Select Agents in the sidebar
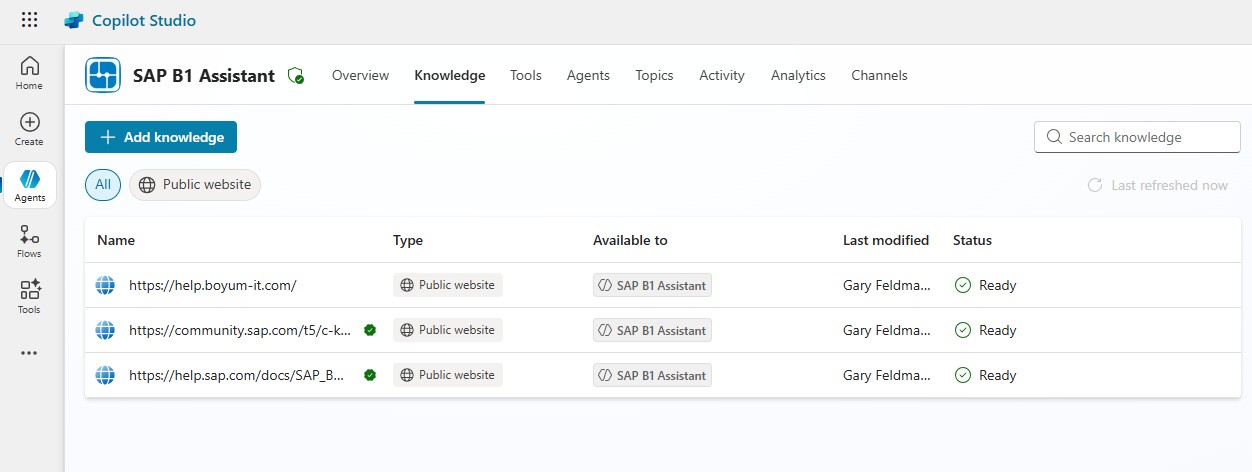This screenshot has height=472, width=1252. click(30, 186)
